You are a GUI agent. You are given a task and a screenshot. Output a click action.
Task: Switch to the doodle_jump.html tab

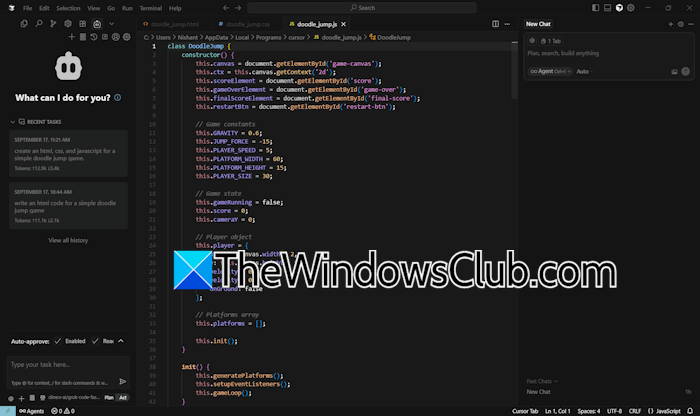pos(171,24)
